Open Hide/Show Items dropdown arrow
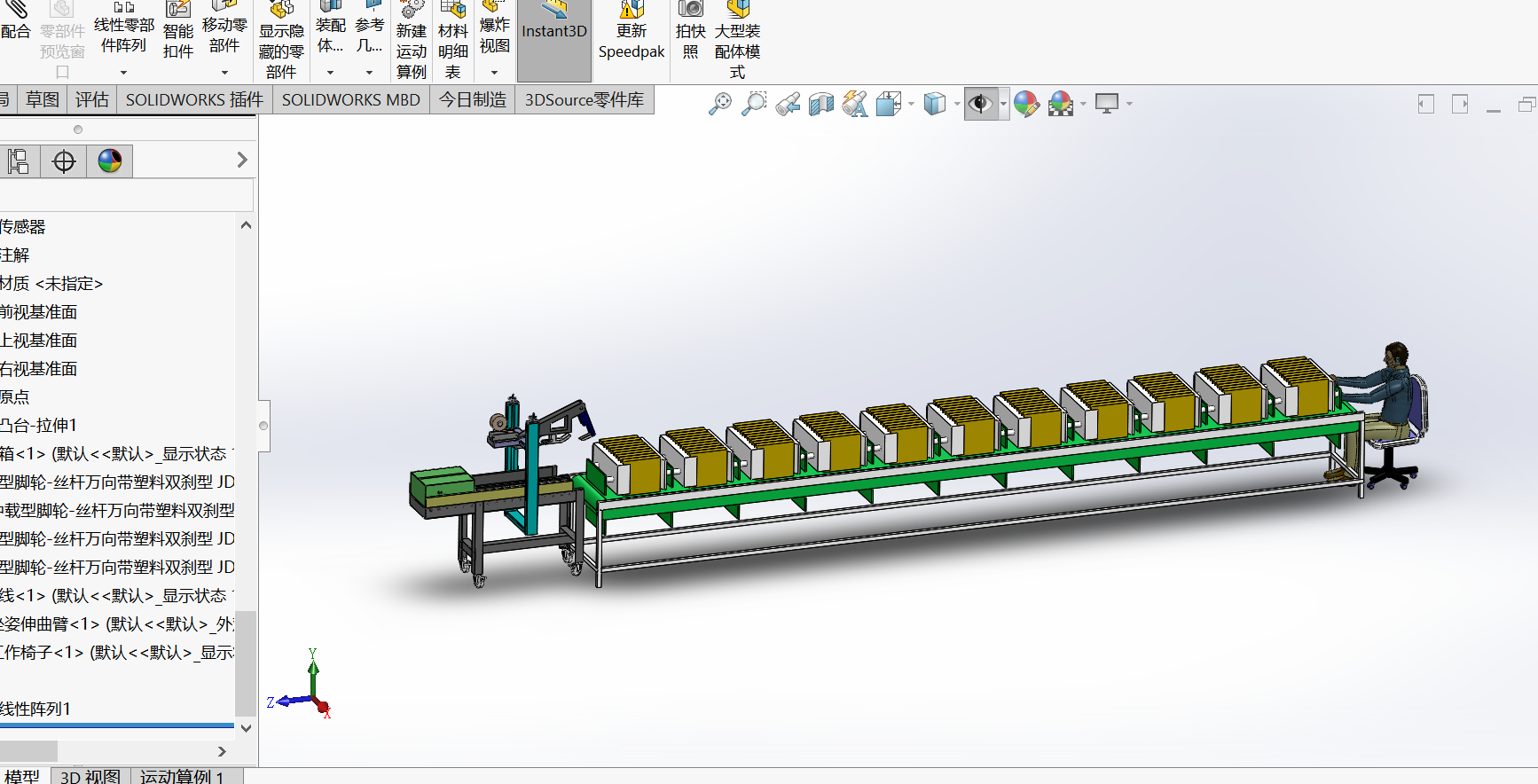 point(1003,104)
